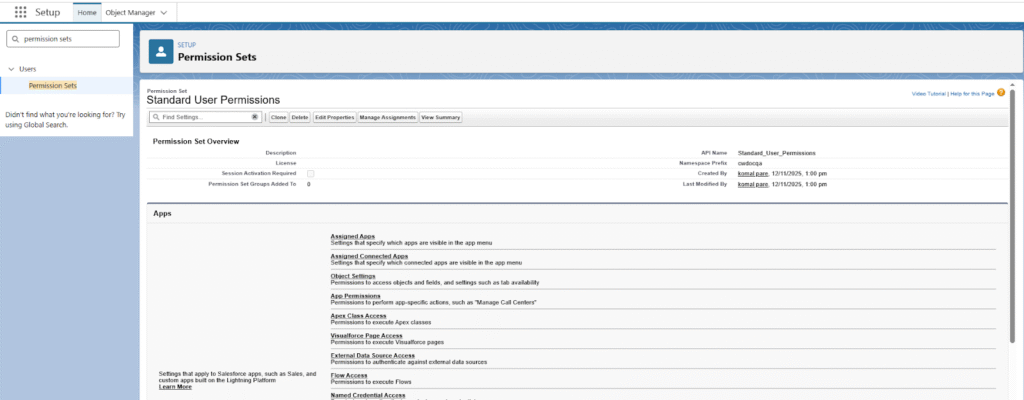Open Manage Assignments
This screenshot has height=400, width=1024.
[x=387, y=117]
